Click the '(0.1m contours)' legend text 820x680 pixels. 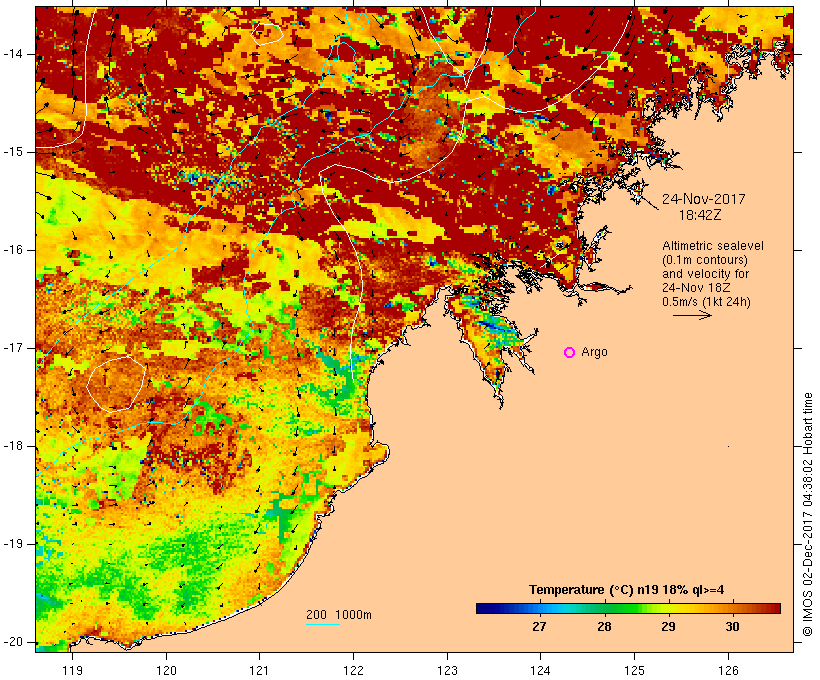point(705,260)
